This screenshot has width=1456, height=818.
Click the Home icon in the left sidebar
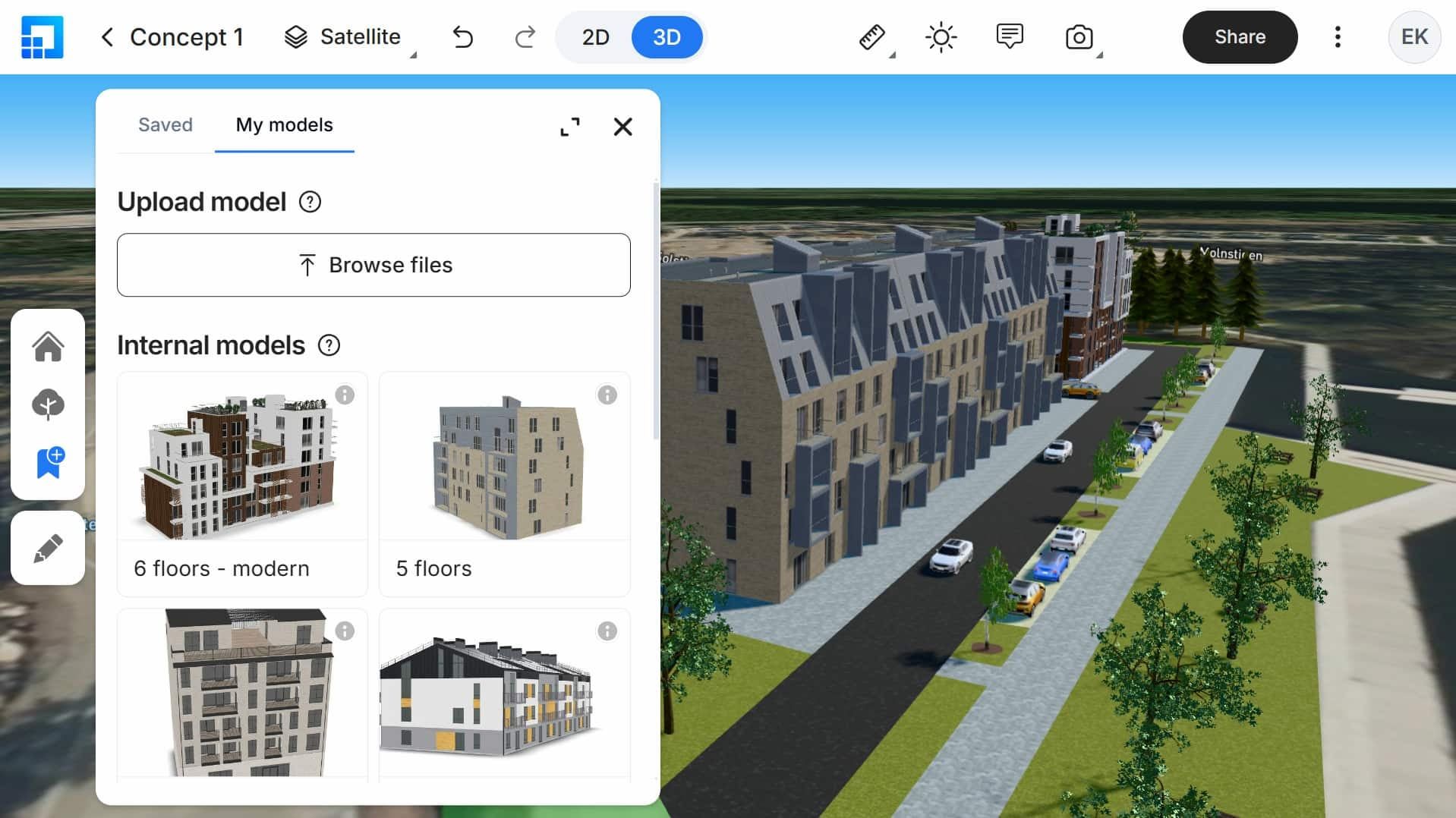coord(48,347)
